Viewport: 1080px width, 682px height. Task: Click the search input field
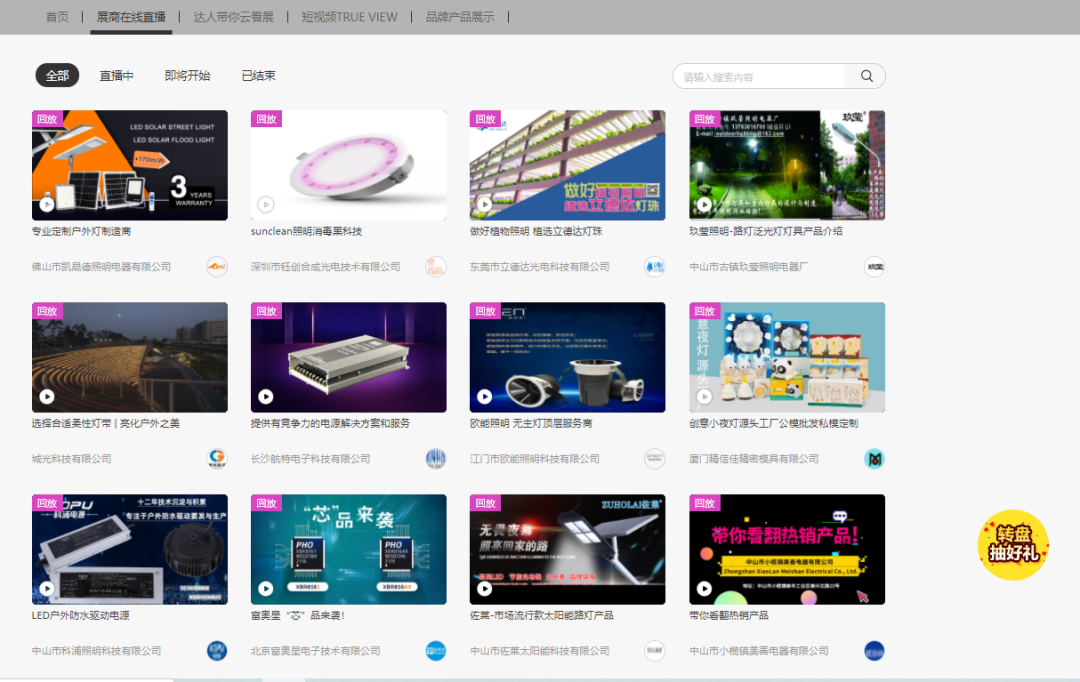click(760, 76)
